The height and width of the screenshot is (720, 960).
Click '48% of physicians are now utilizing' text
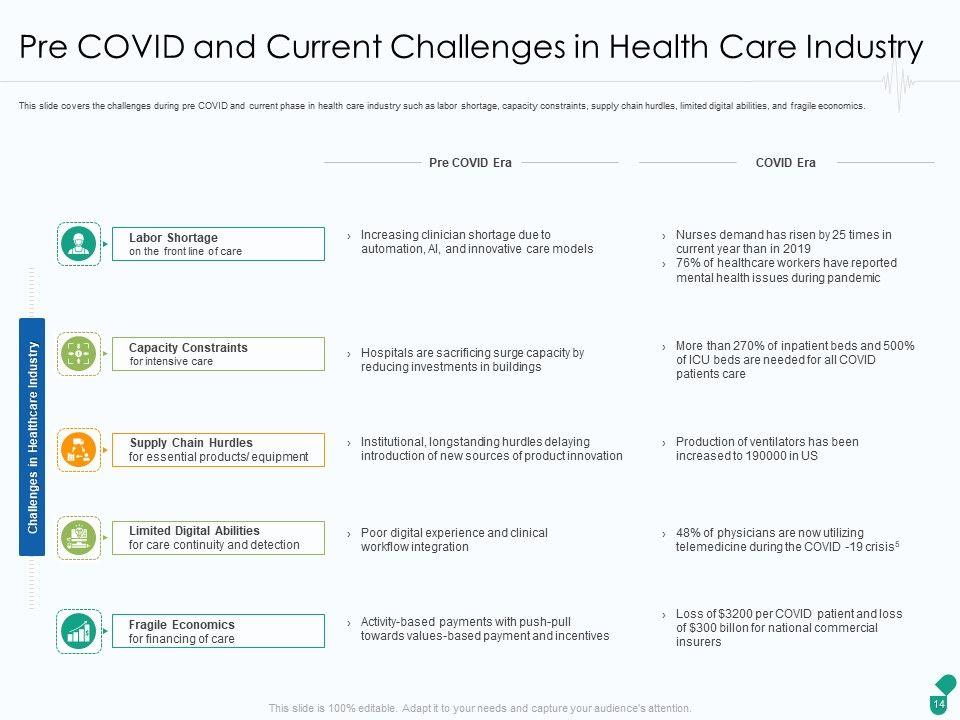pyautogui.click(x=787, y=539)
